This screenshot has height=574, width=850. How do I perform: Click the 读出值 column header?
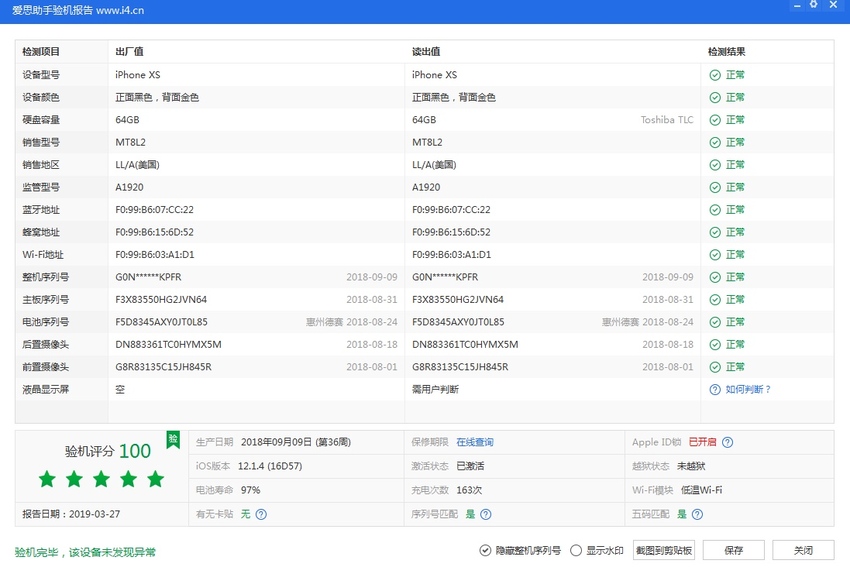tap(426, 52)
